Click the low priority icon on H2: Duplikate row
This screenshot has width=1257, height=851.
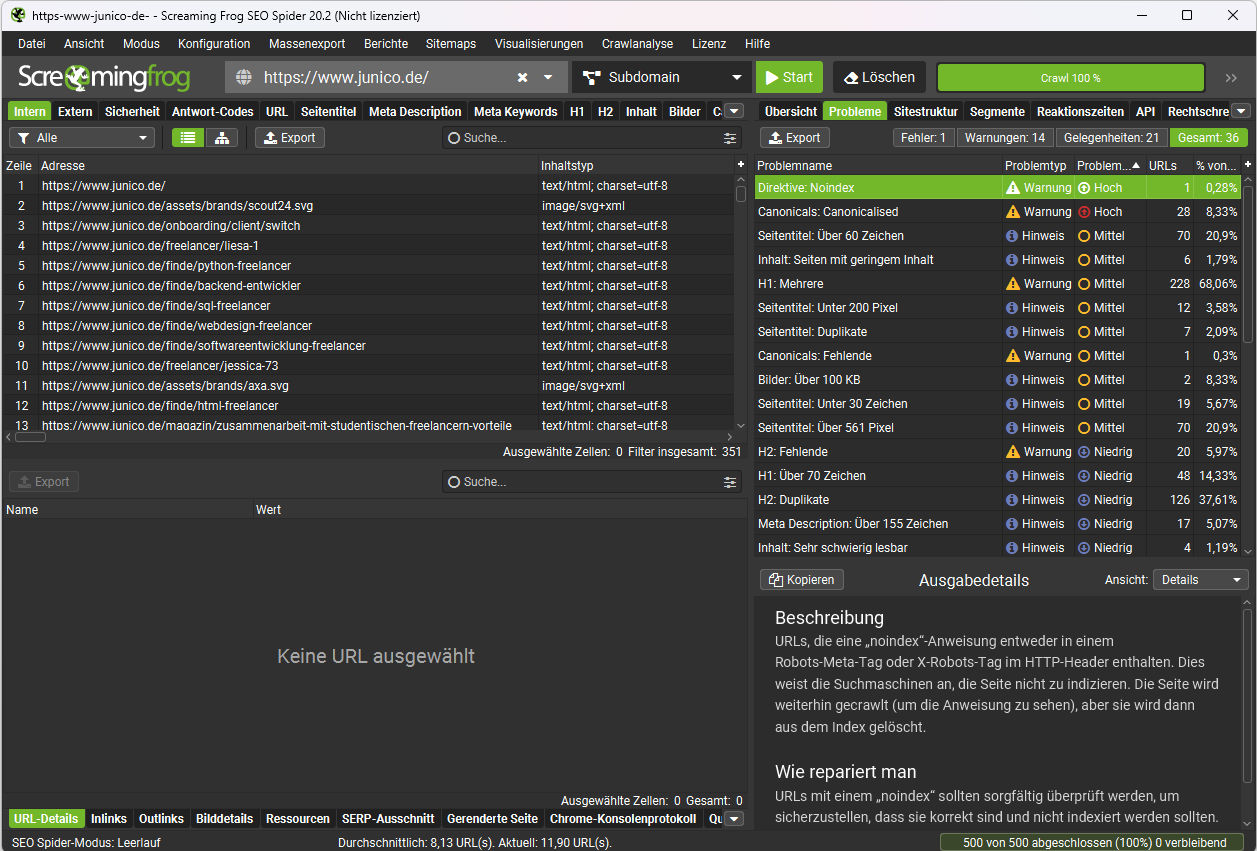pyautogui.click(x=1083, y=500)
